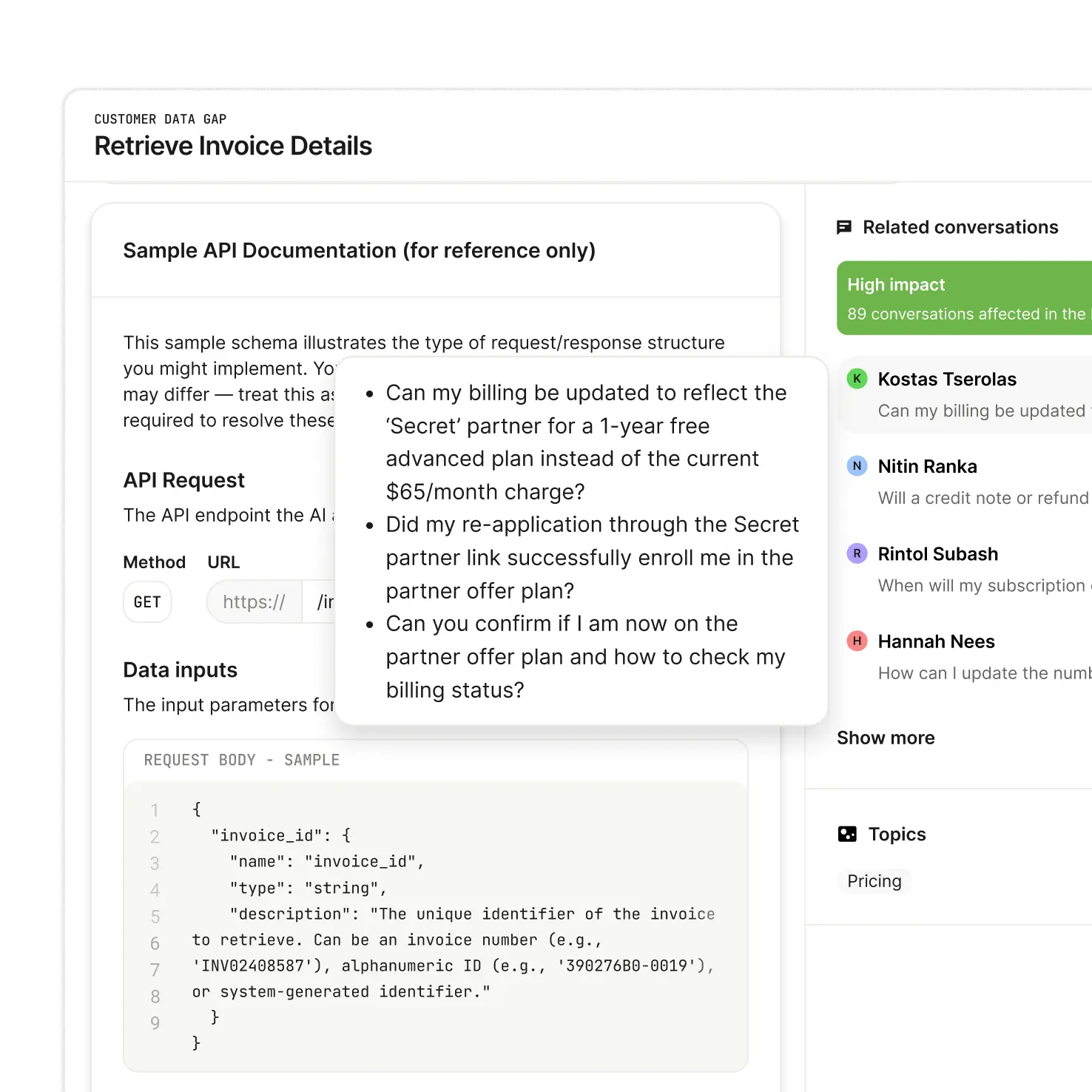Select Nitin Ranka's avatar
Viewport: 1092px width, 1092px height.
pyautogui.click(x=857, y=466)
